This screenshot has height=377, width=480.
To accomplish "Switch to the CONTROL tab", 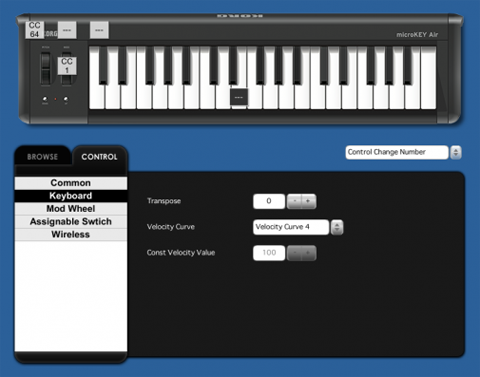I will (99, 157).
